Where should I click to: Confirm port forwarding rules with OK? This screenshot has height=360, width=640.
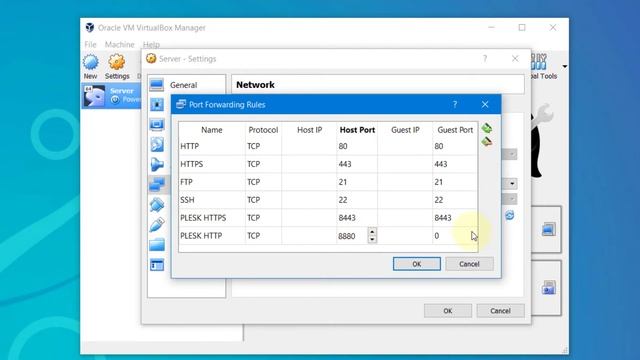click(x=417, y=264)
